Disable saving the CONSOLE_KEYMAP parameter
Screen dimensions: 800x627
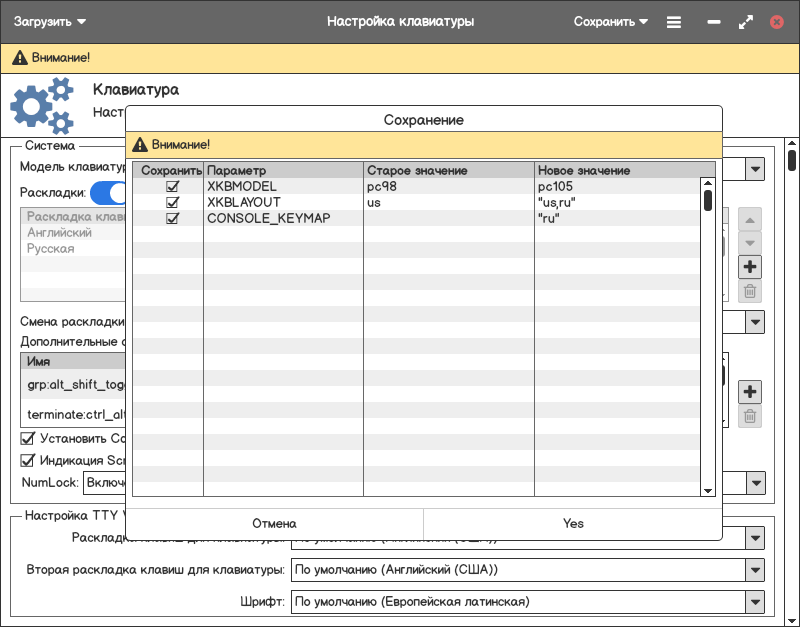[x=172, y=218]
